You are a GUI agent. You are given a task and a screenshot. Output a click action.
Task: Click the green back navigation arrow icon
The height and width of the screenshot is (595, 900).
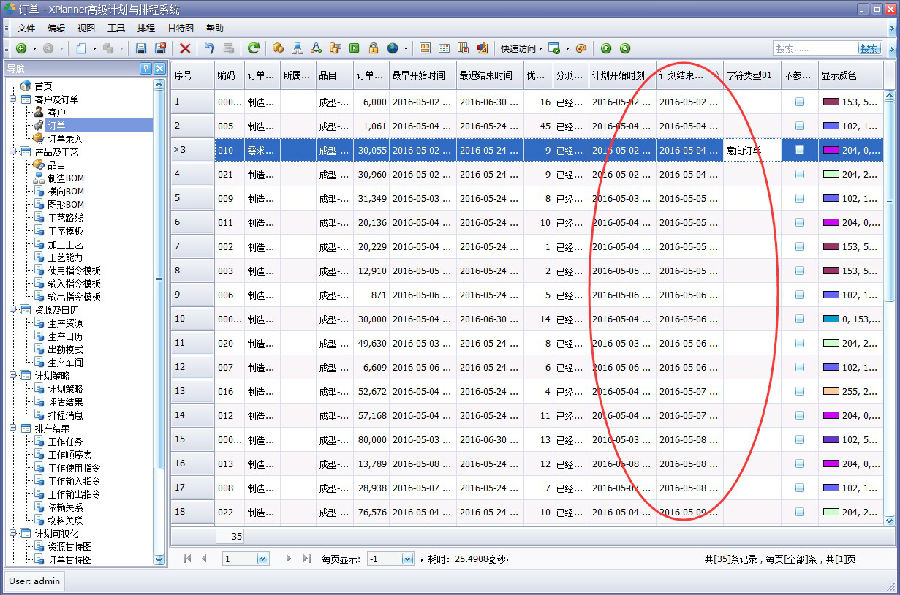coord(21,49)
